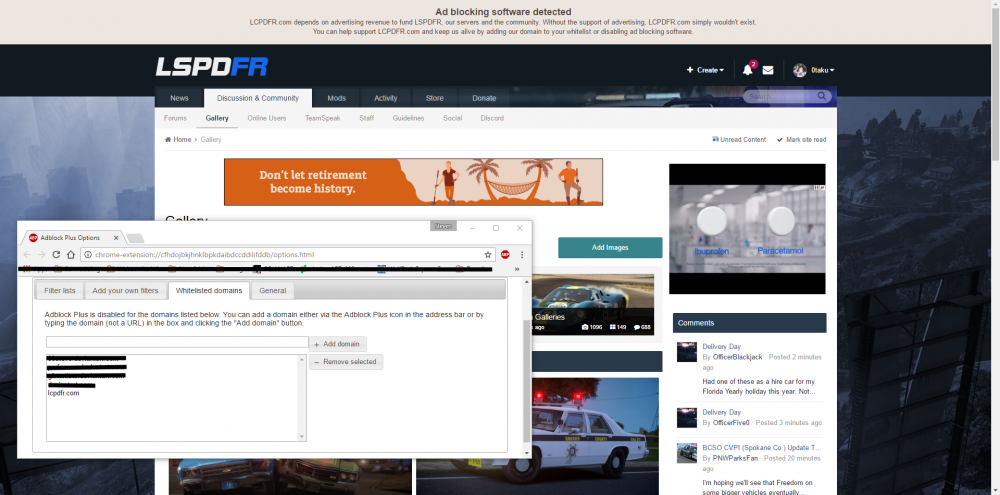
Task: Open the OfficerBlackjack profile link
Action: point(737,357)
